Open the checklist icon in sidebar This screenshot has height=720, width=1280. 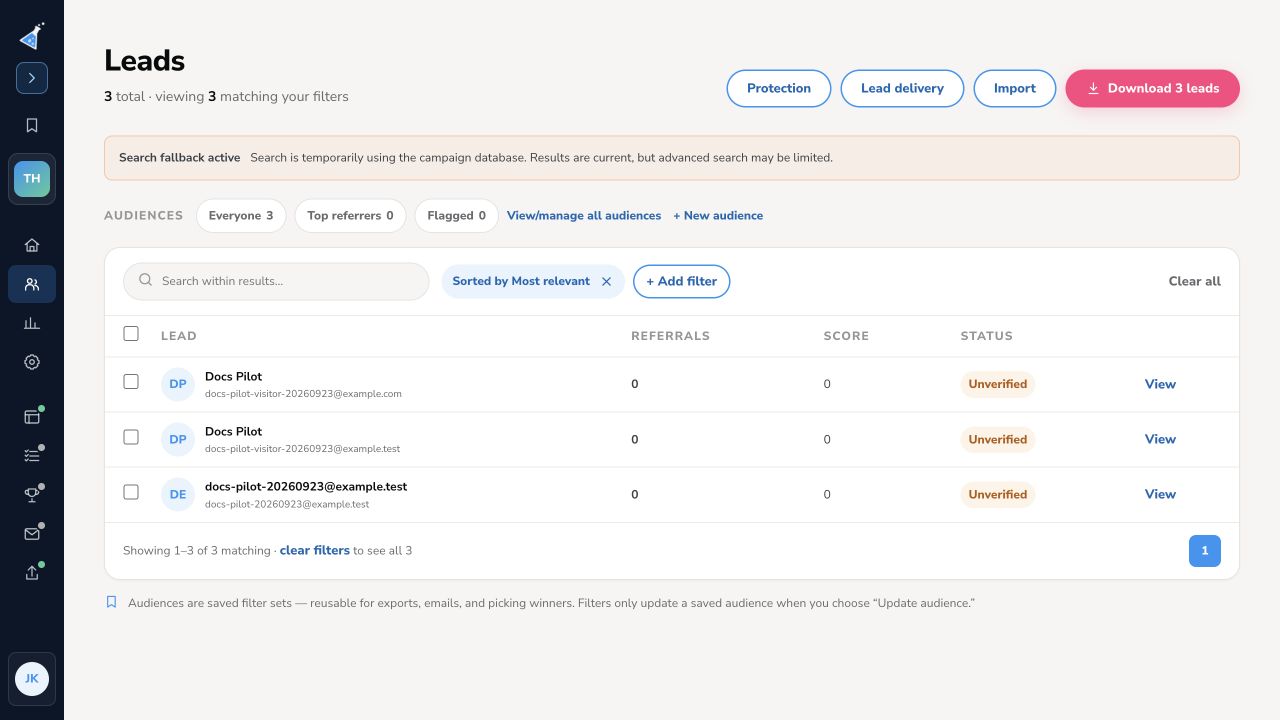32,455
